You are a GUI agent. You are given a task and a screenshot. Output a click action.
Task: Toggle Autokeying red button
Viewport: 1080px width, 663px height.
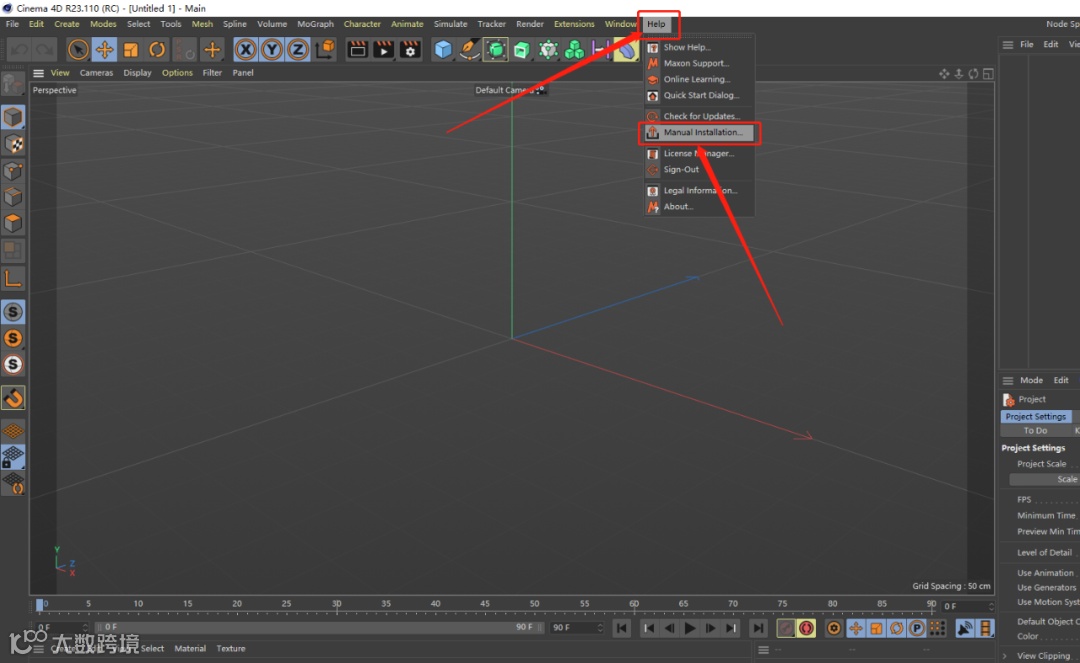click(807, 628)
